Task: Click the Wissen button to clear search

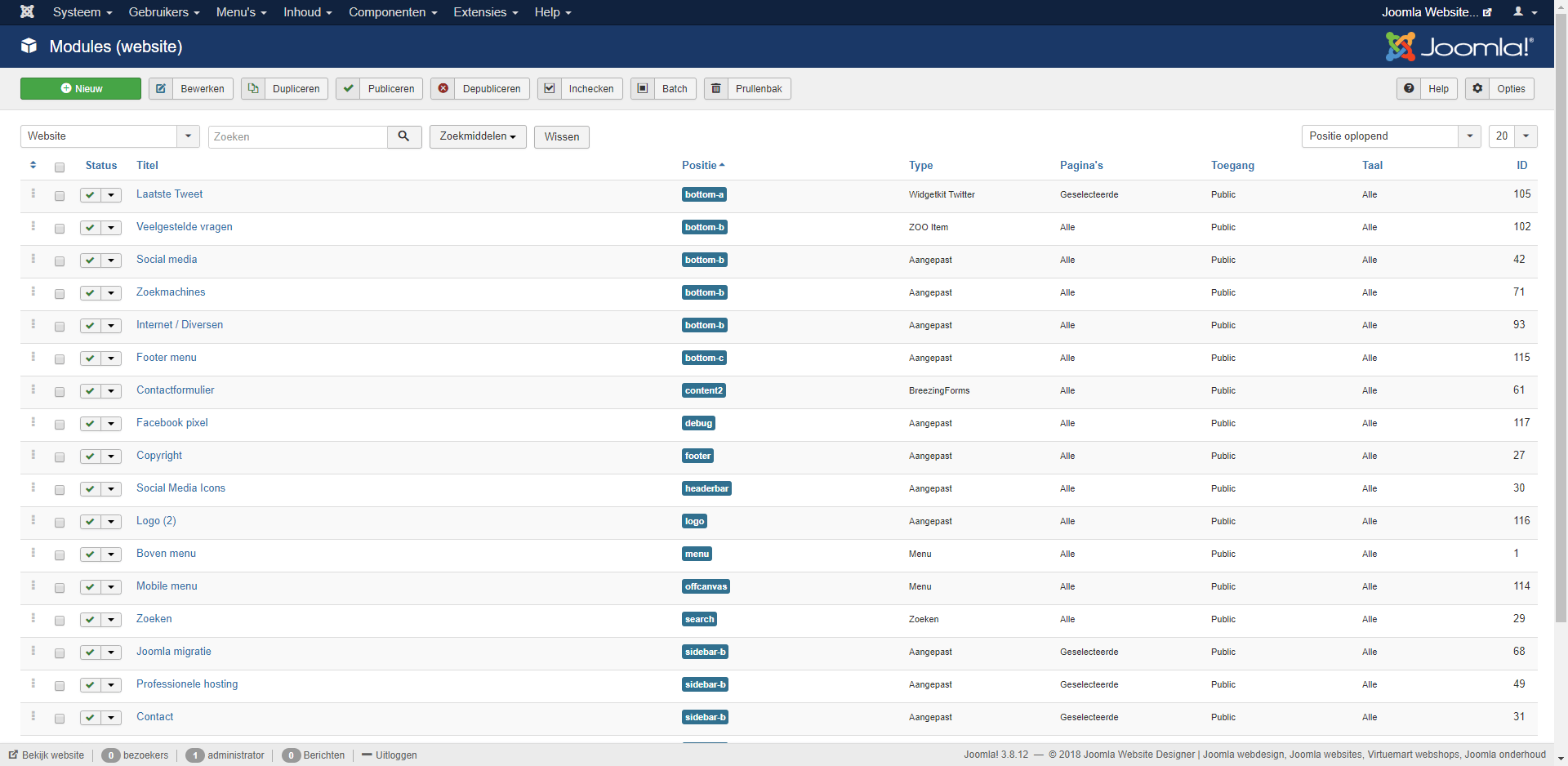Action: [x=561, y=136]
